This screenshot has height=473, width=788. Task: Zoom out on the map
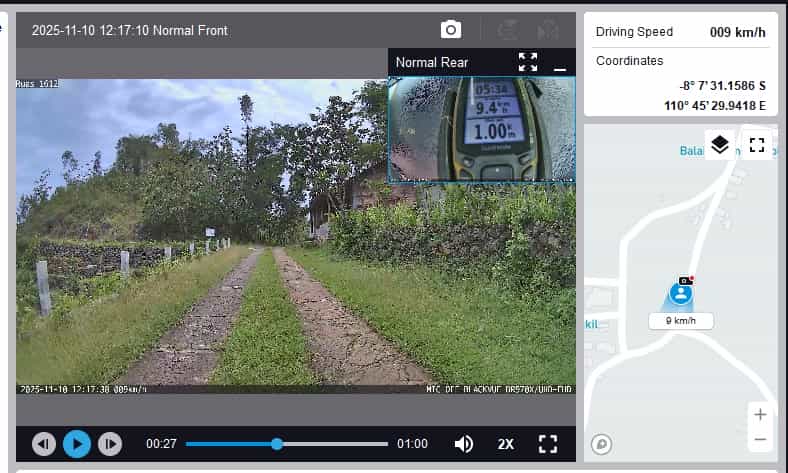pos(760,439)
